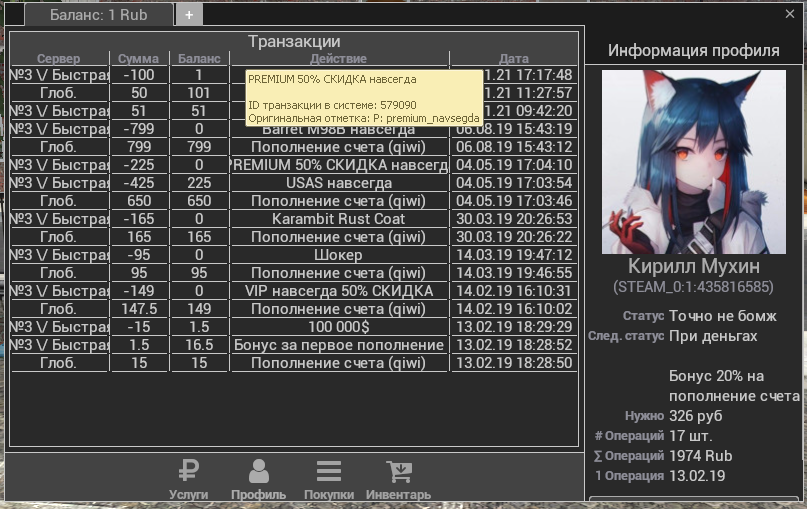
Task: Select the Шокер purchase row
Action: (x=338, y=255)
